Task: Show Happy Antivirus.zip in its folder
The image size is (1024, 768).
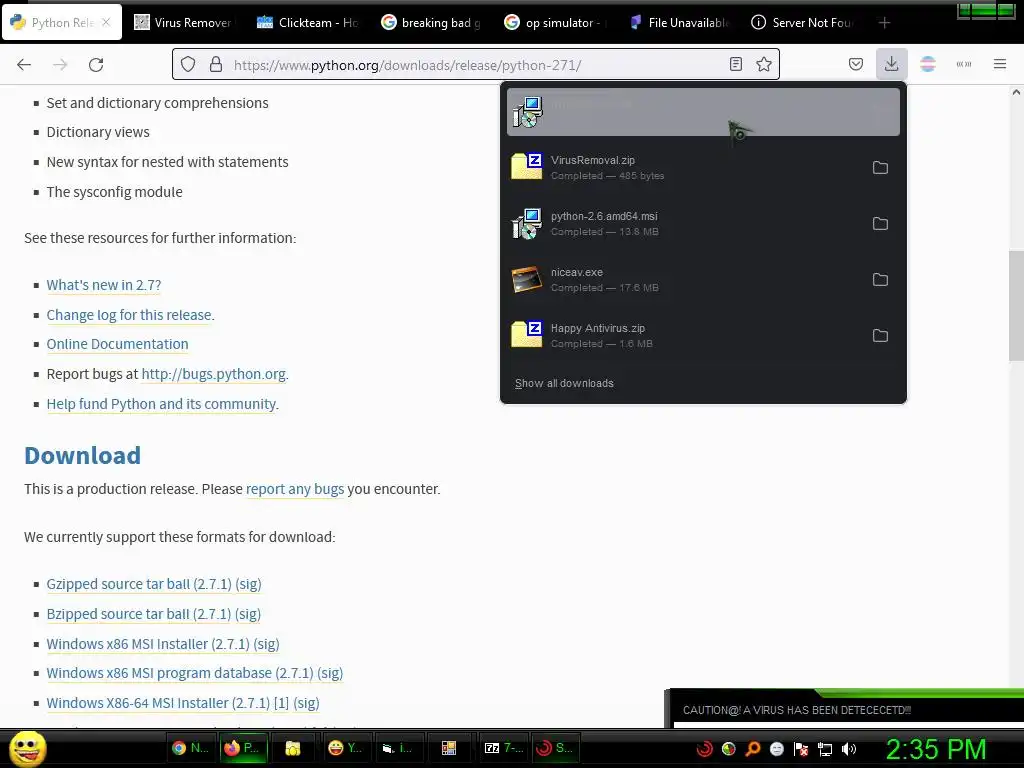Action: pos(880,336)
